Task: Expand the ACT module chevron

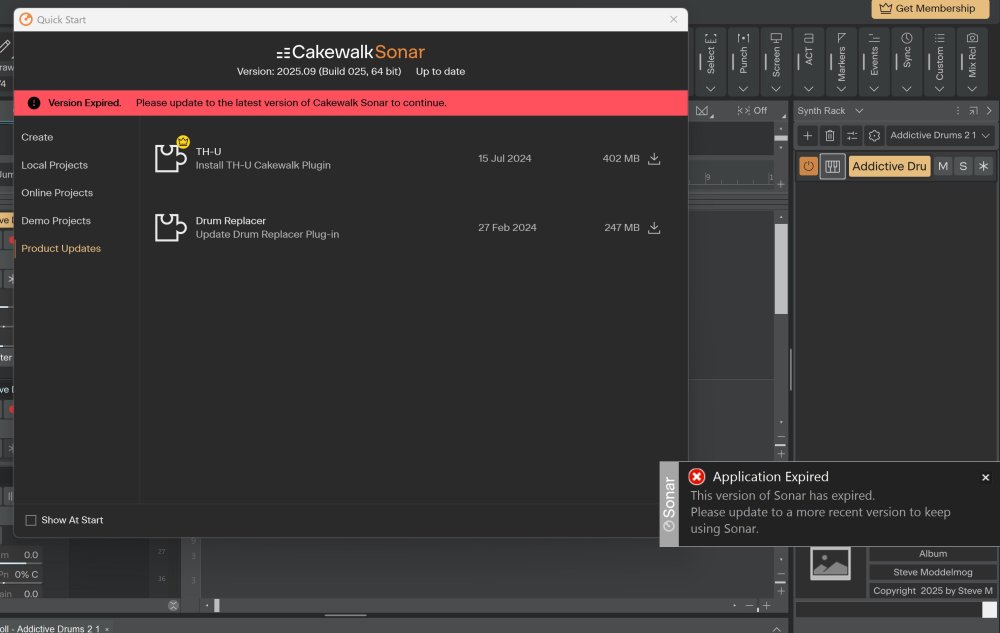Action: pyautogui.click(x=808, y=89)
